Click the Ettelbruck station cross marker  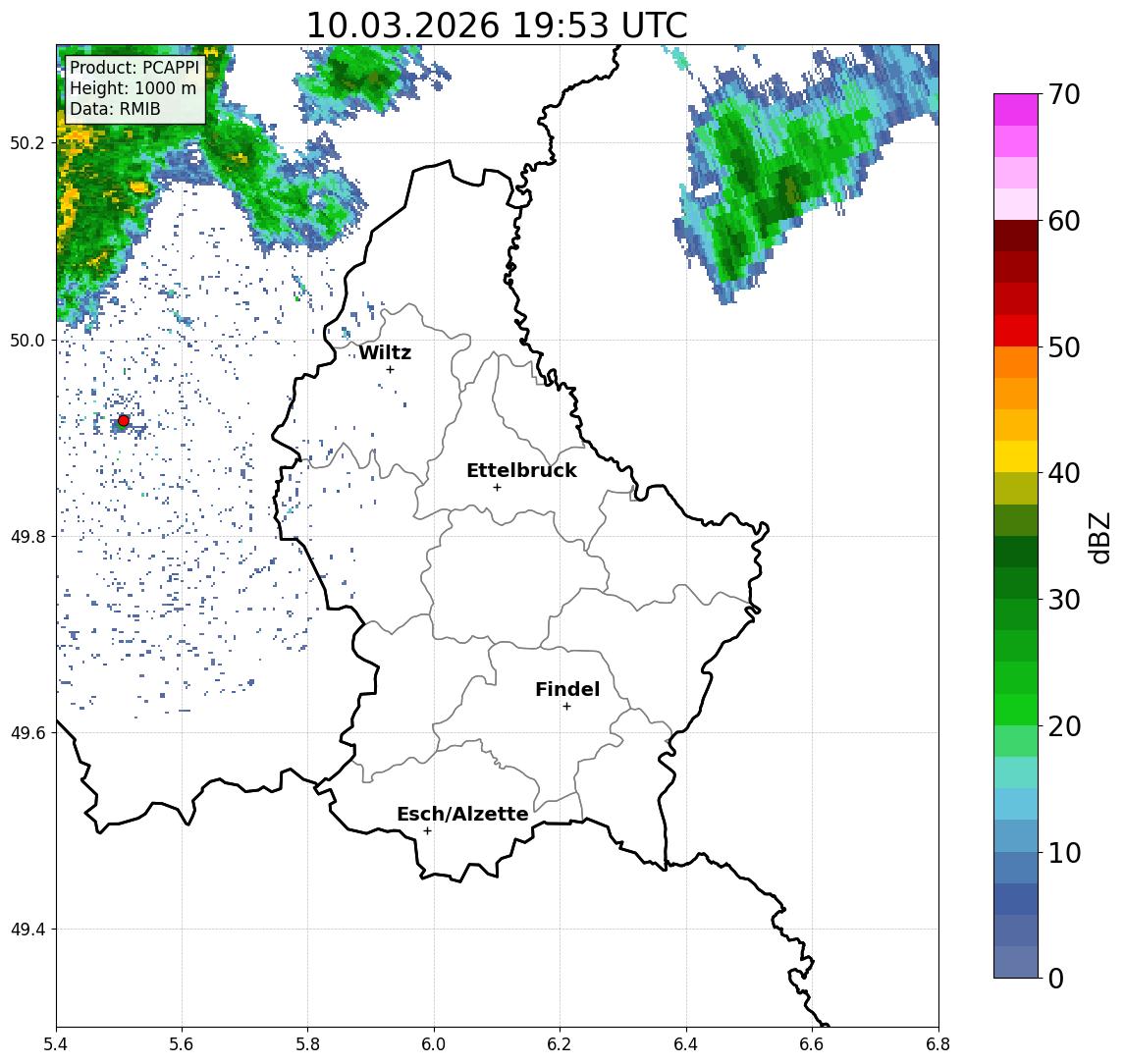click(497, 488)
